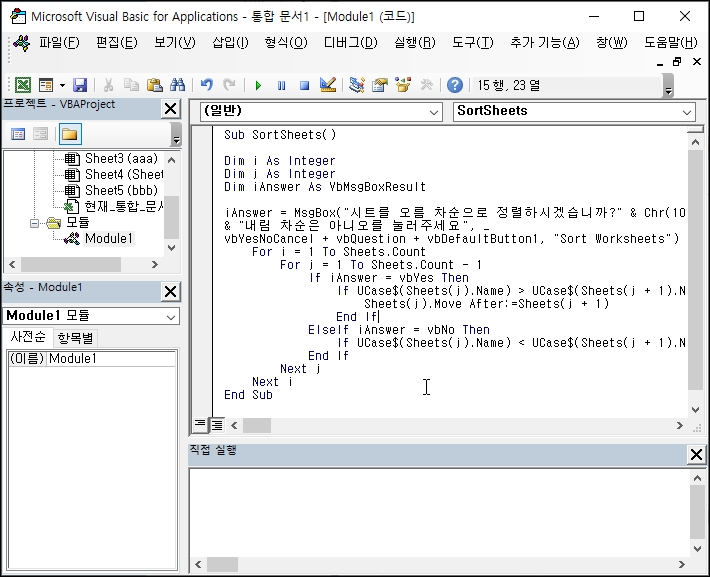
Task: Open the Object Browser toolbar icon
Action: (403, 85)
